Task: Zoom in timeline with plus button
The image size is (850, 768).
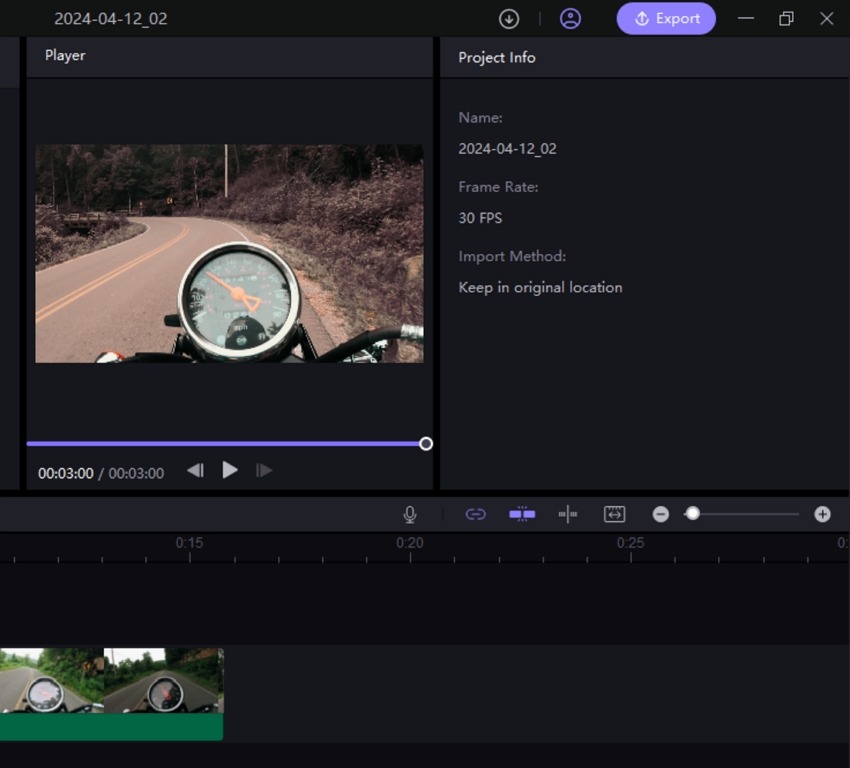Action: pyautogui.click(x=822, y=514)
